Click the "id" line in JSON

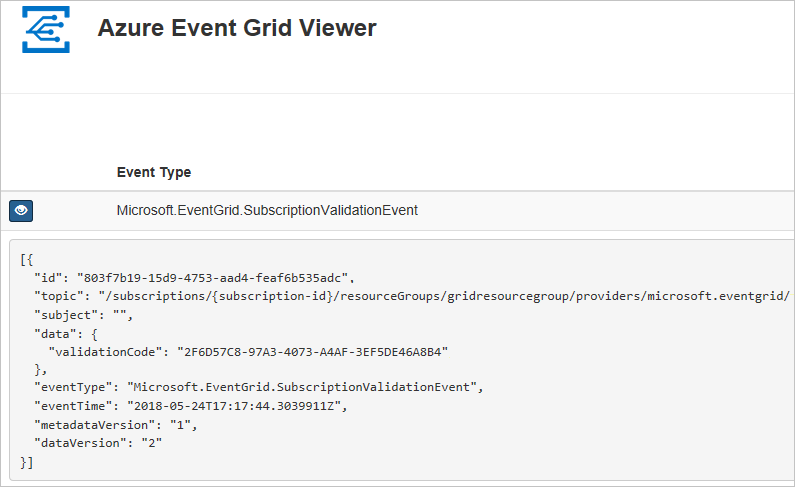point(194,278)
